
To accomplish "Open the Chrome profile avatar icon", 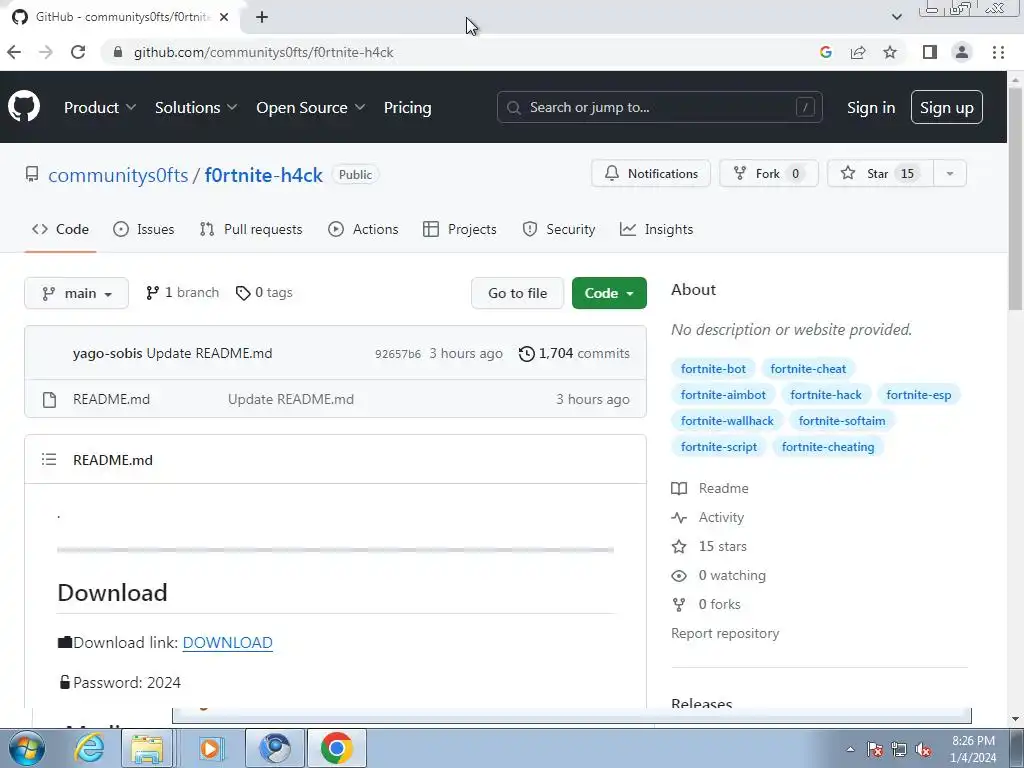I will coord(961,52).
